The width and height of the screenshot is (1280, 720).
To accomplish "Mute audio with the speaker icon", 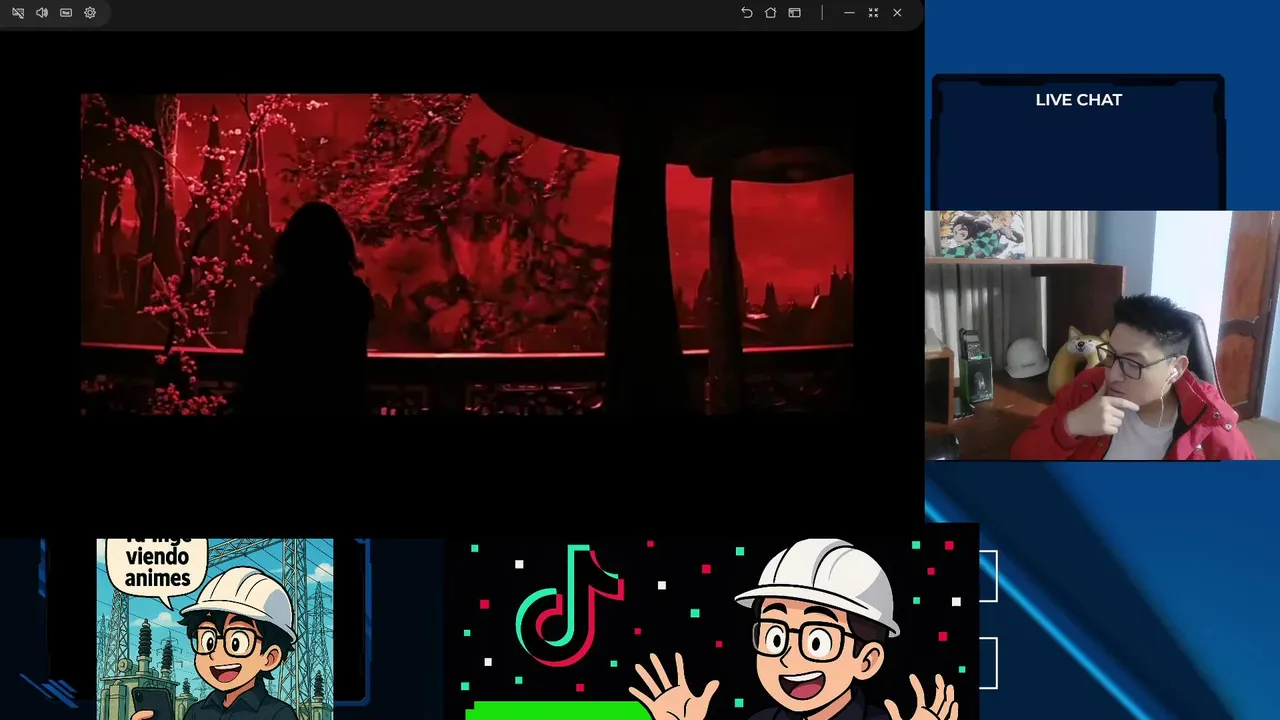I will [x=42, y=13].
